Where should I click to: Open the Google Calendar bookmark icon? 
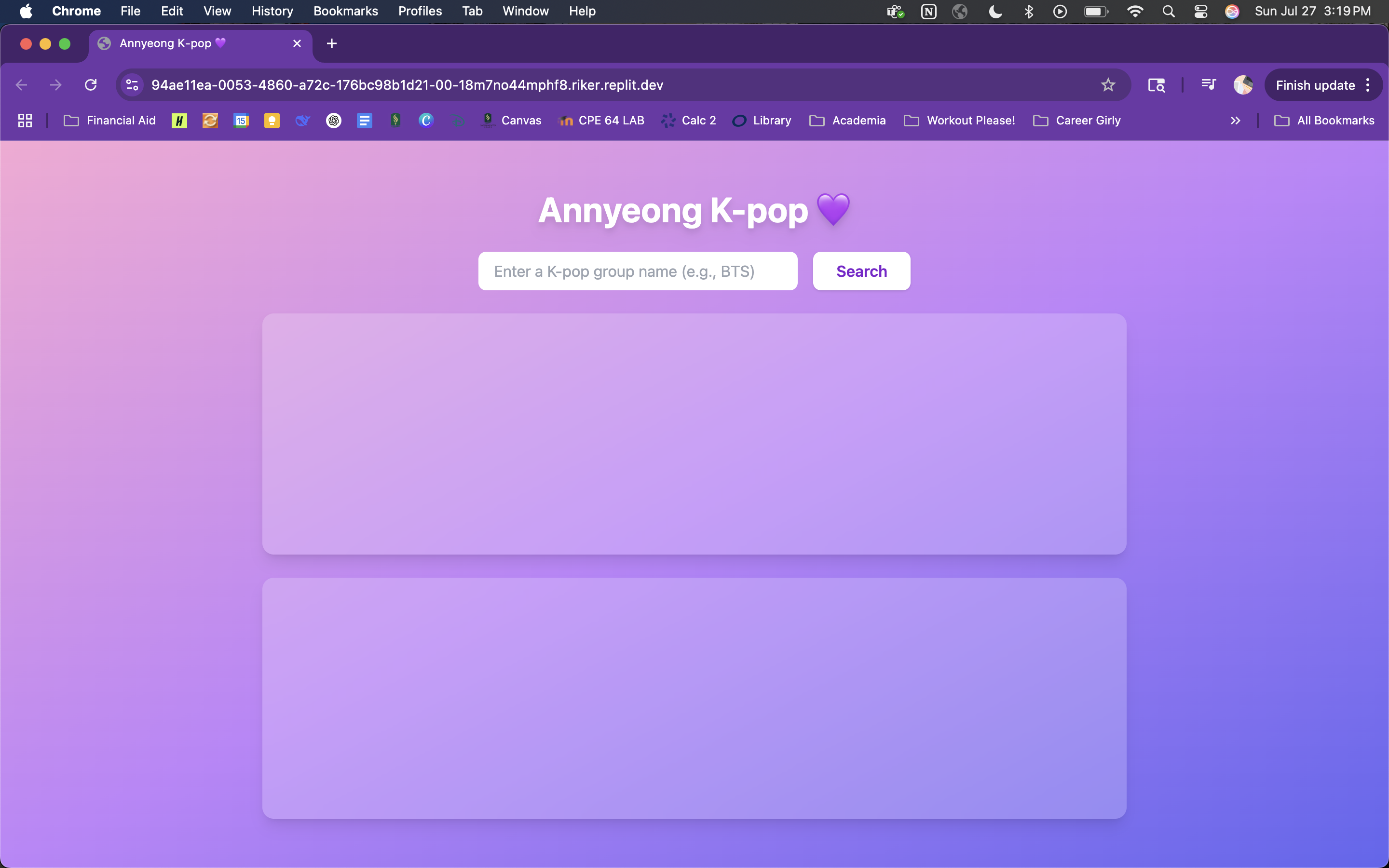click(241, 121)
